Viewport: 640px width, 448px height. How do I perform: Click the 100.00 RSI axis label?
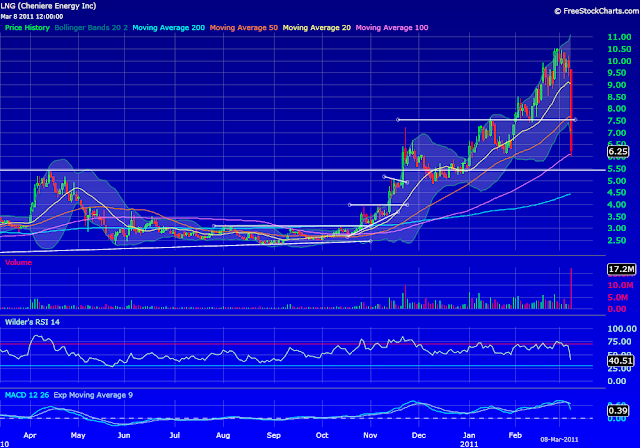(x=622, y=329)
